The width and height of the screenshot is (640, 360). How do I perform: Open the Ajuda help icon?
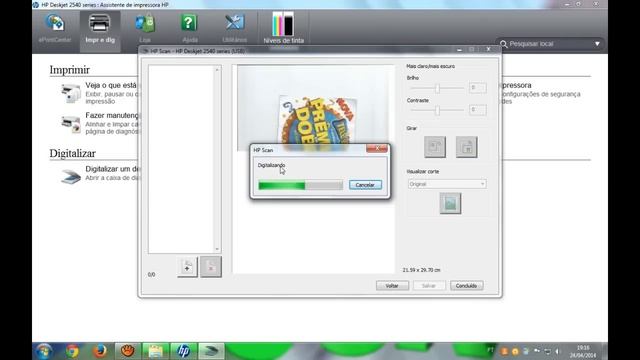(x=189, y=28)
